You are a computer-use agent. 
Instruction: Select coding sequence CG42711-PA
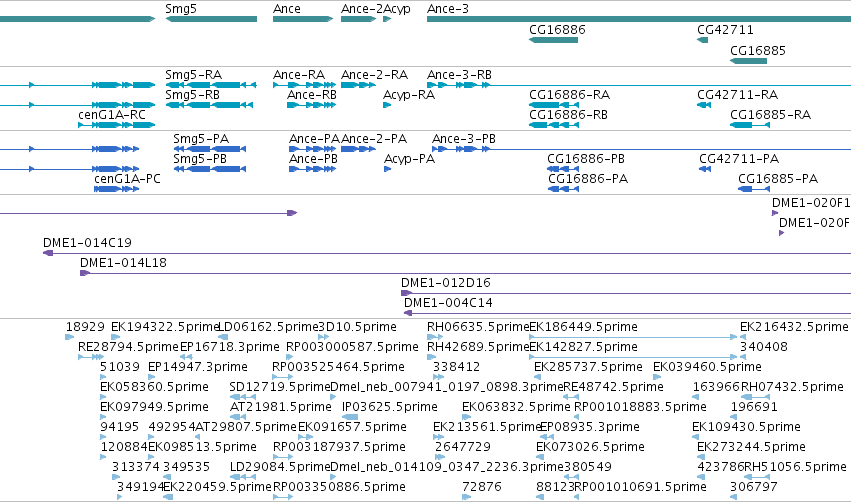coord(705,169)
